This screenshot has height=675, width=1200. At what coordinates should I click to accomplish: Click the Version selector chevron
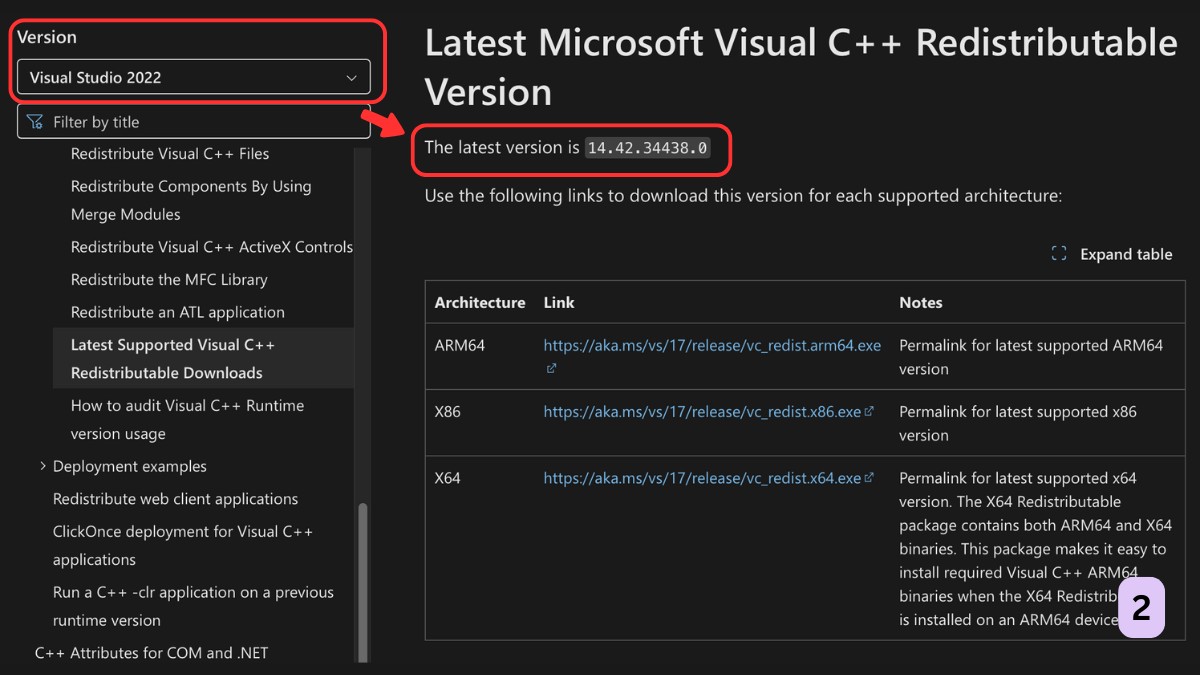pos(351,77)
